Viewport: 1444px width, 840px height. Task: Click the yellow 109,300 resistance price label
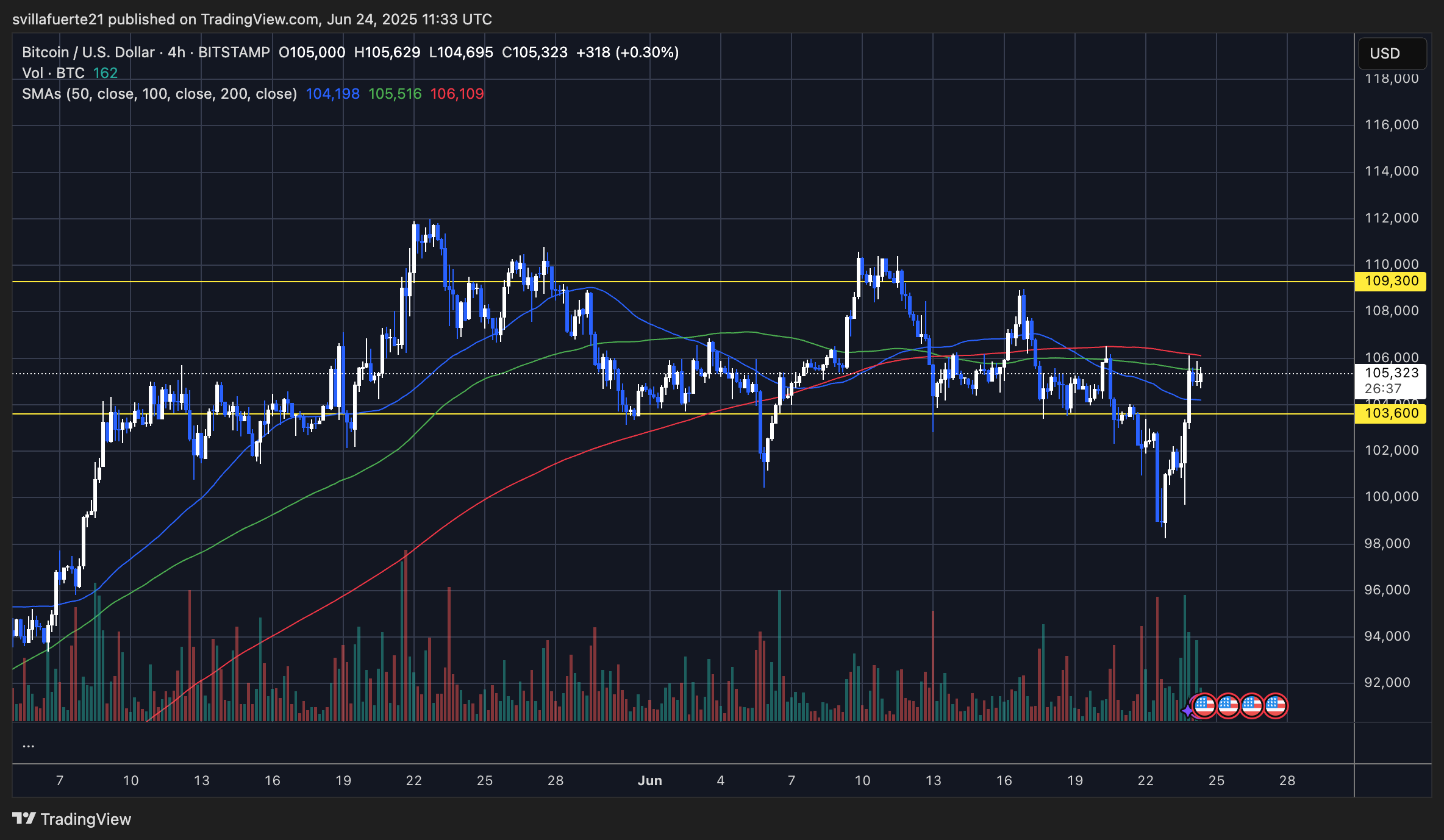[1391, 281]
